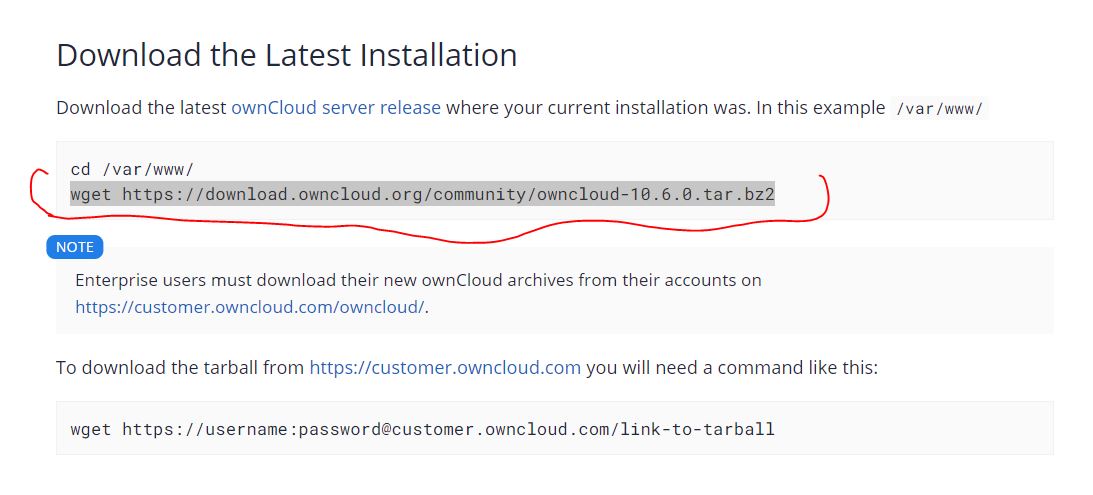
Task: Click the text 'To download the tarball from'
Action: 180,367
